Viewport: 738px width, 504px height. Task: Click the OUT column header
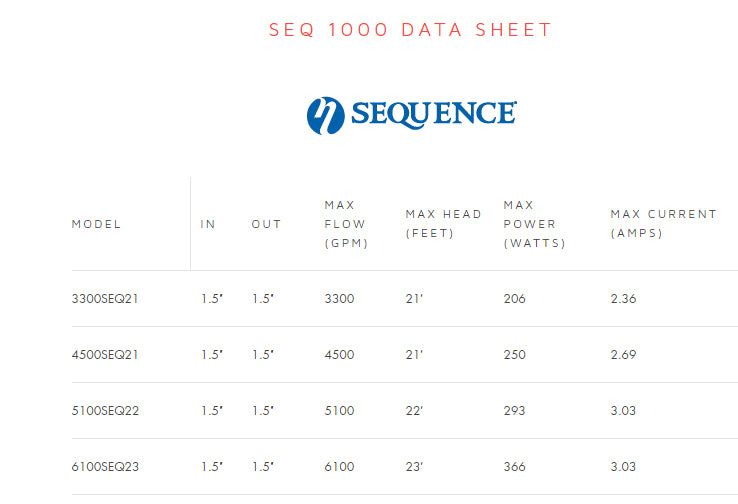[266, 224]
